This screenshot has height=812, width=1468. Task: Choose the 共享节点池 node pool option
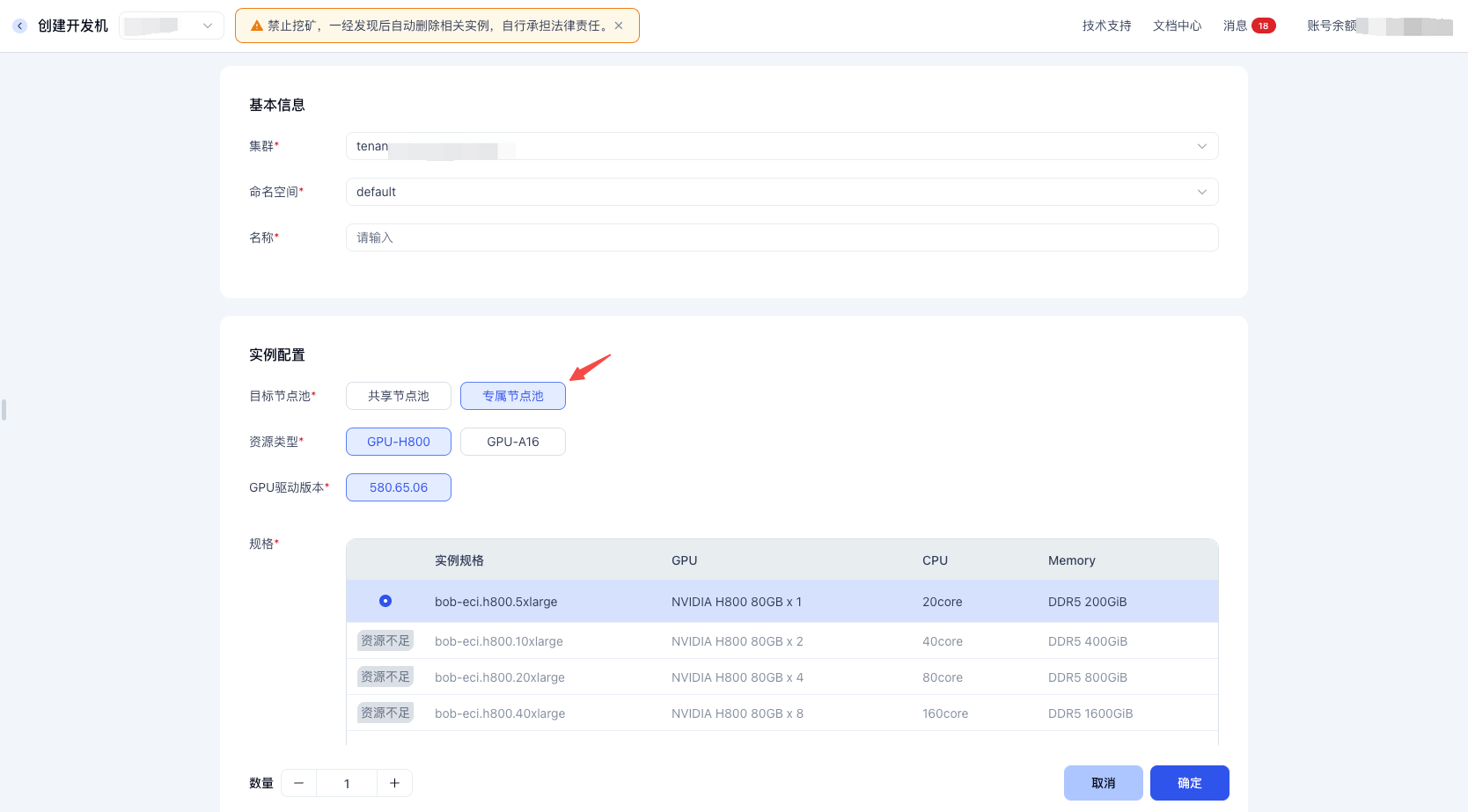click(399, 396)
